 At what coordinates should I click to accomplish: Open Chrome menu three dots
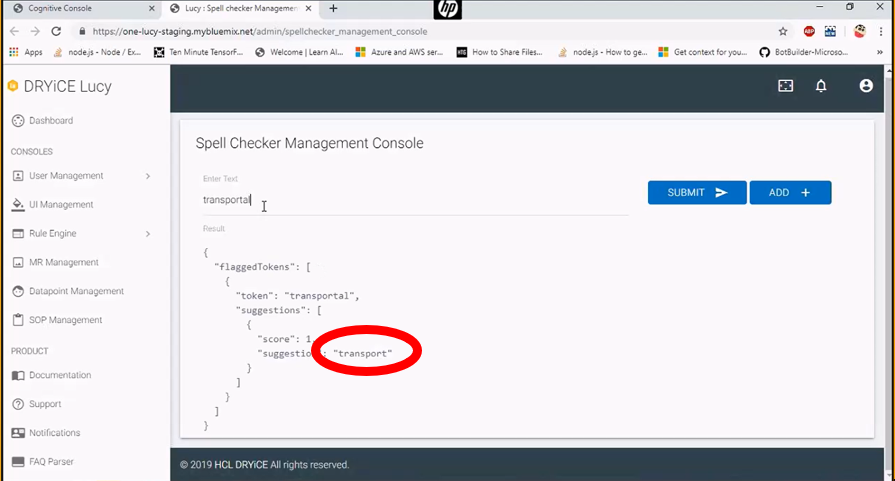[881, 31]
